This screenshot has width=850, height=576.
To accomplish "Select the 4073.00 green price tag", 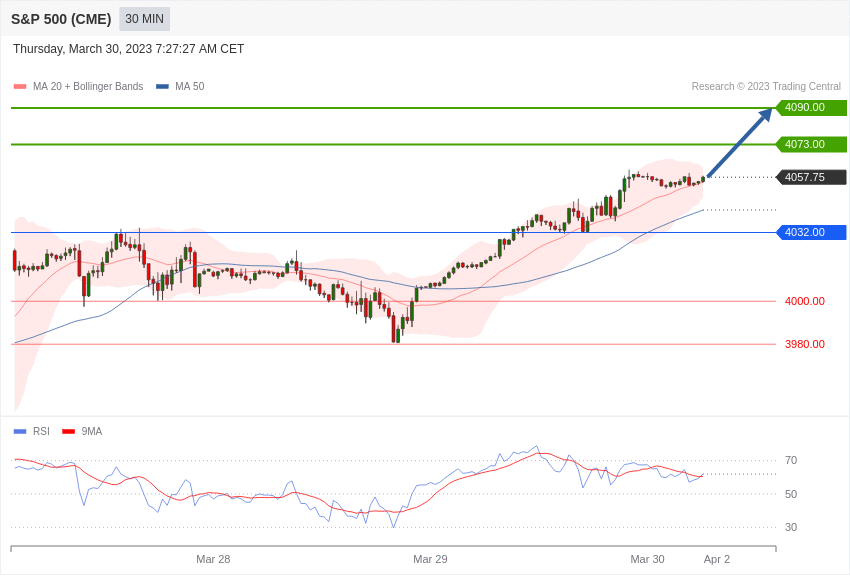I will click(x=811, y=144).
